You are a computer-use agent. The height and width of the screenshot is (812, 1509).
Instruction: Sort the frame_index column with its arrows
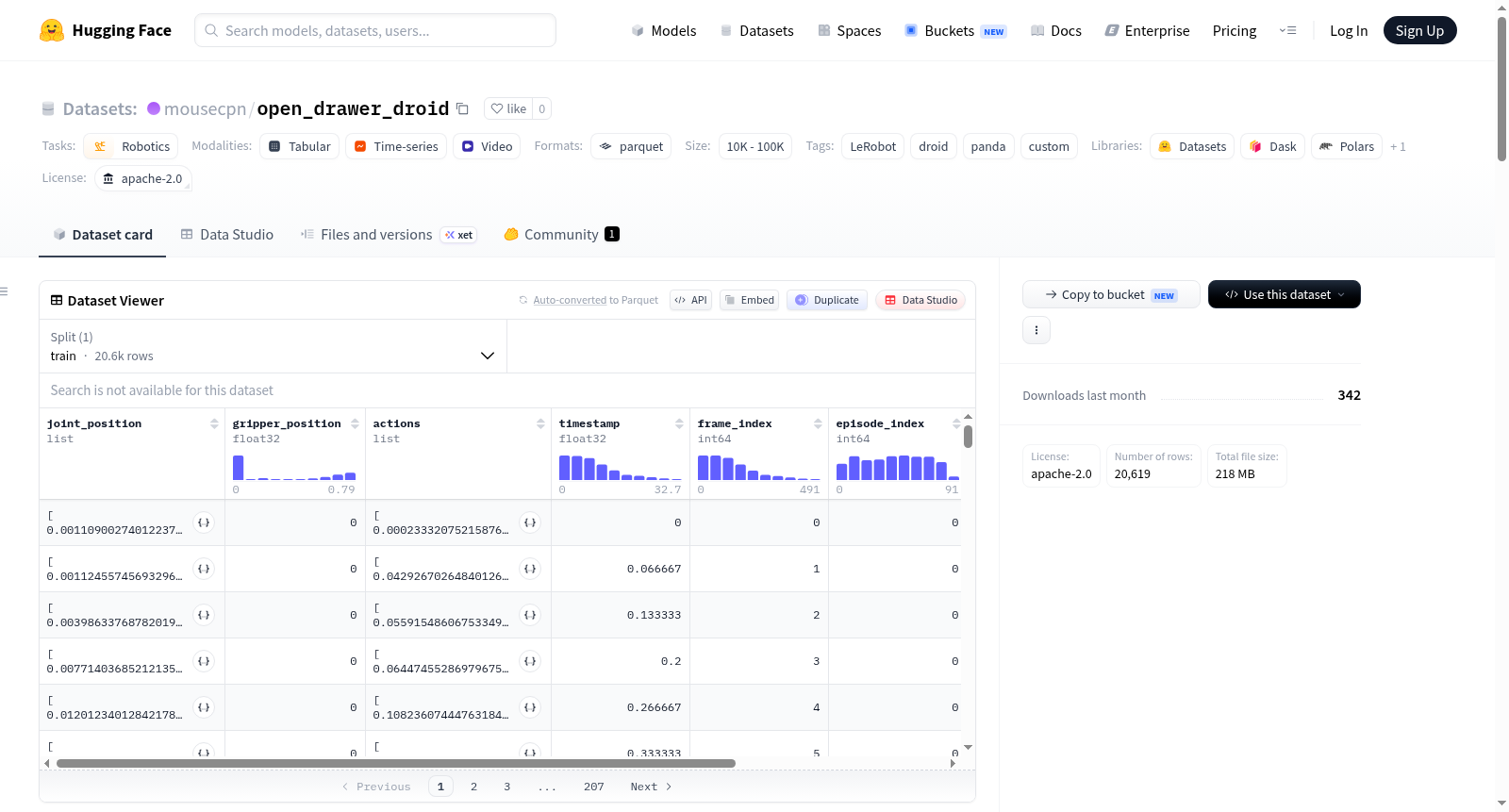[818, 423]
